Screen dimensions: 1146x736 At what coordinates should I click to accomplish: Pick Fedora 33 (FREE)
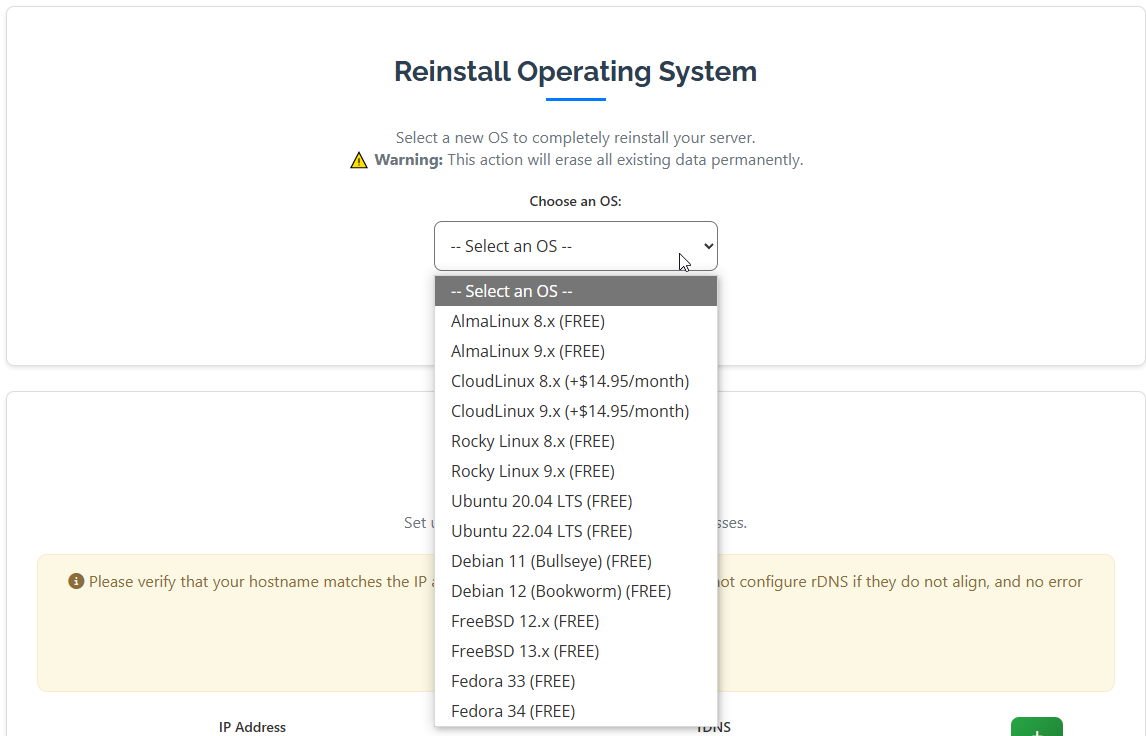576,680
